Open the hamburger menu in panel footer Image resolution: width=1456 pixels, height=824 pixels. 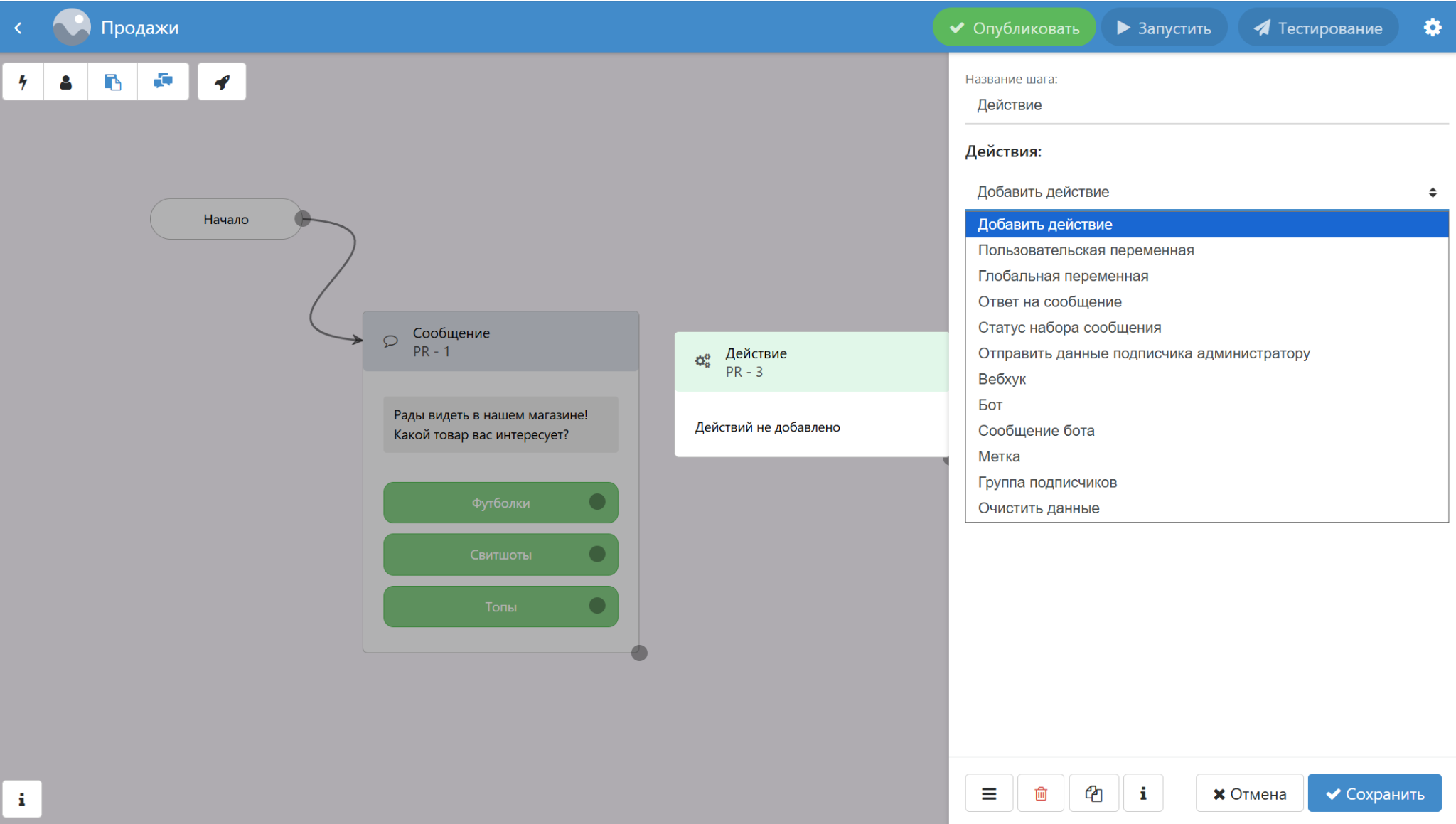(989, 793)
